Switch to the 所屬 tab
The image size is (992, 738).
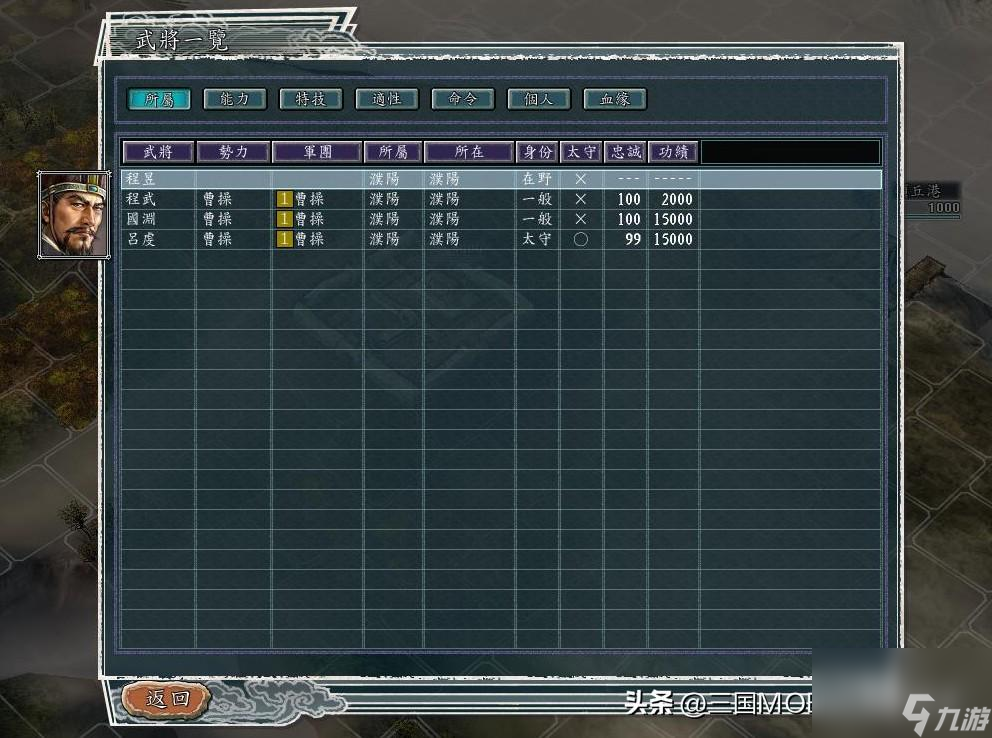tap(159, 99)
